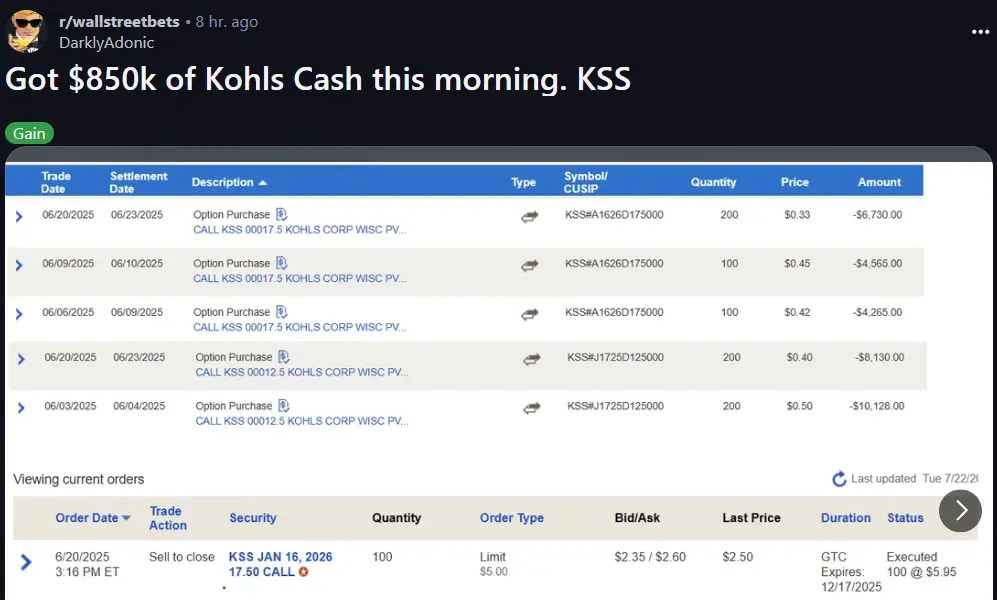Image resolution: width=997 pixels, height=600 pixels.
Task: Click the '8 hr. ago' post timestamp
Action: pyautogui.click(x=227, y=22)
